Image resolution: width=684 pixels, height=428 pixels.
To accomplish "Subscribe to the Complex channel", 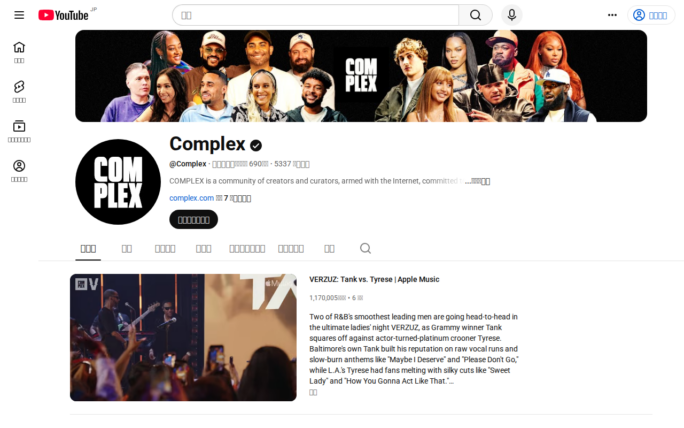I will [x=194, y=219].
